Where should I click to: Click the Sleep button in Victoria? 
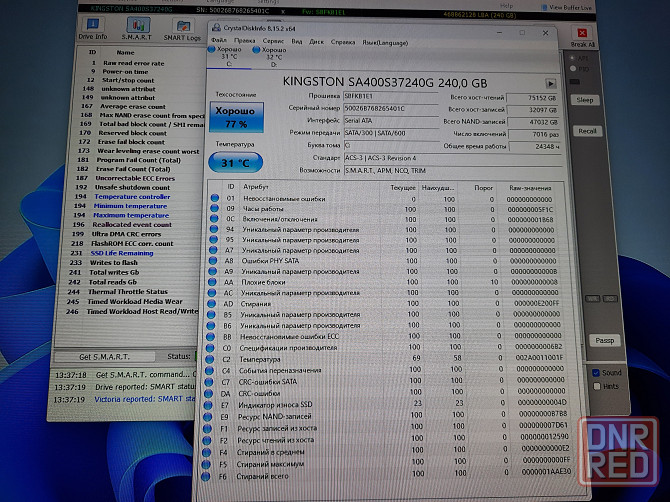tap(585, 100)
